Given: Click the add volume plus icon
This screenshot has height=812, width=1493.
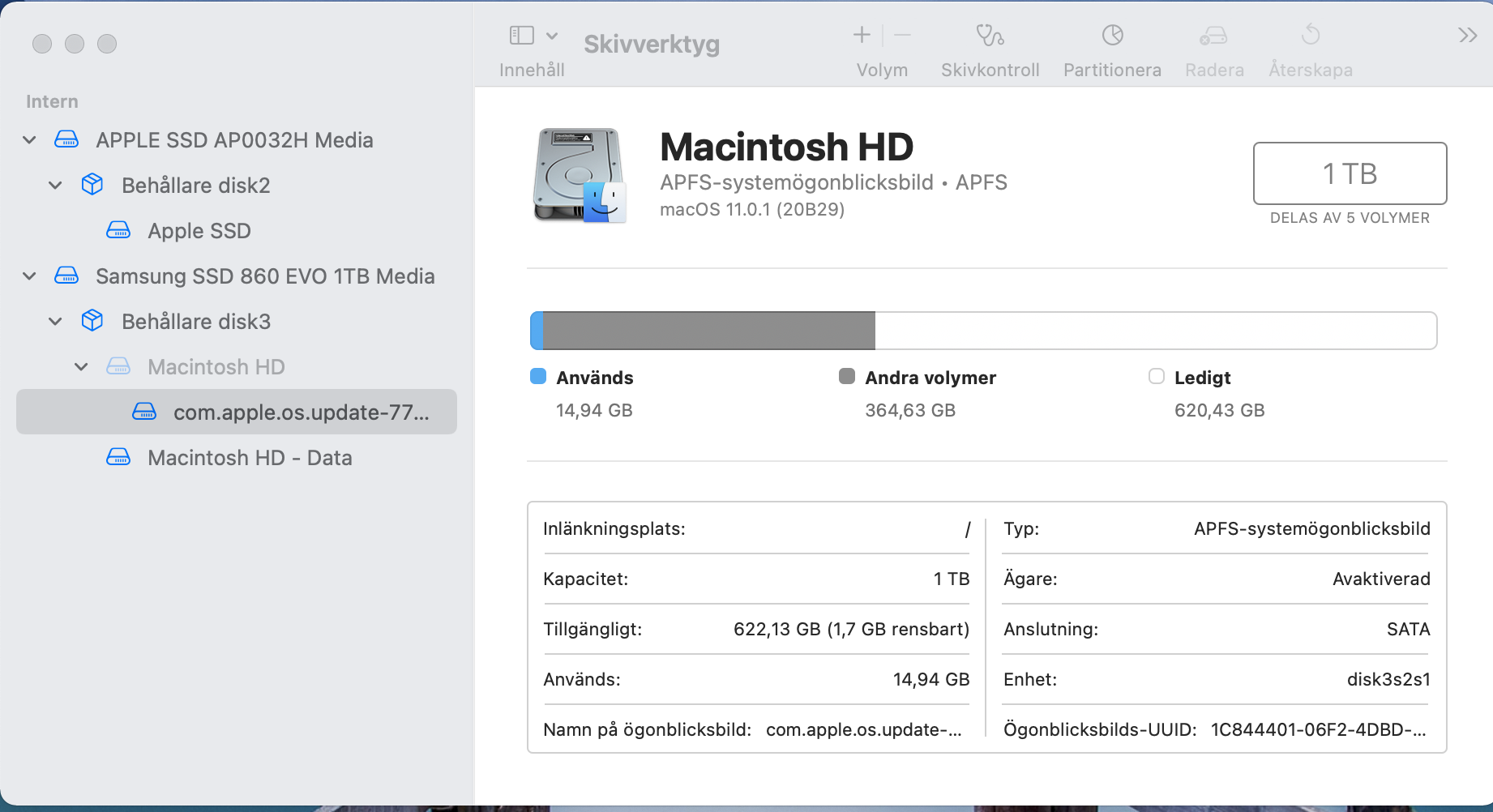Looking at the screenshot, I should [x=862, y=35].
